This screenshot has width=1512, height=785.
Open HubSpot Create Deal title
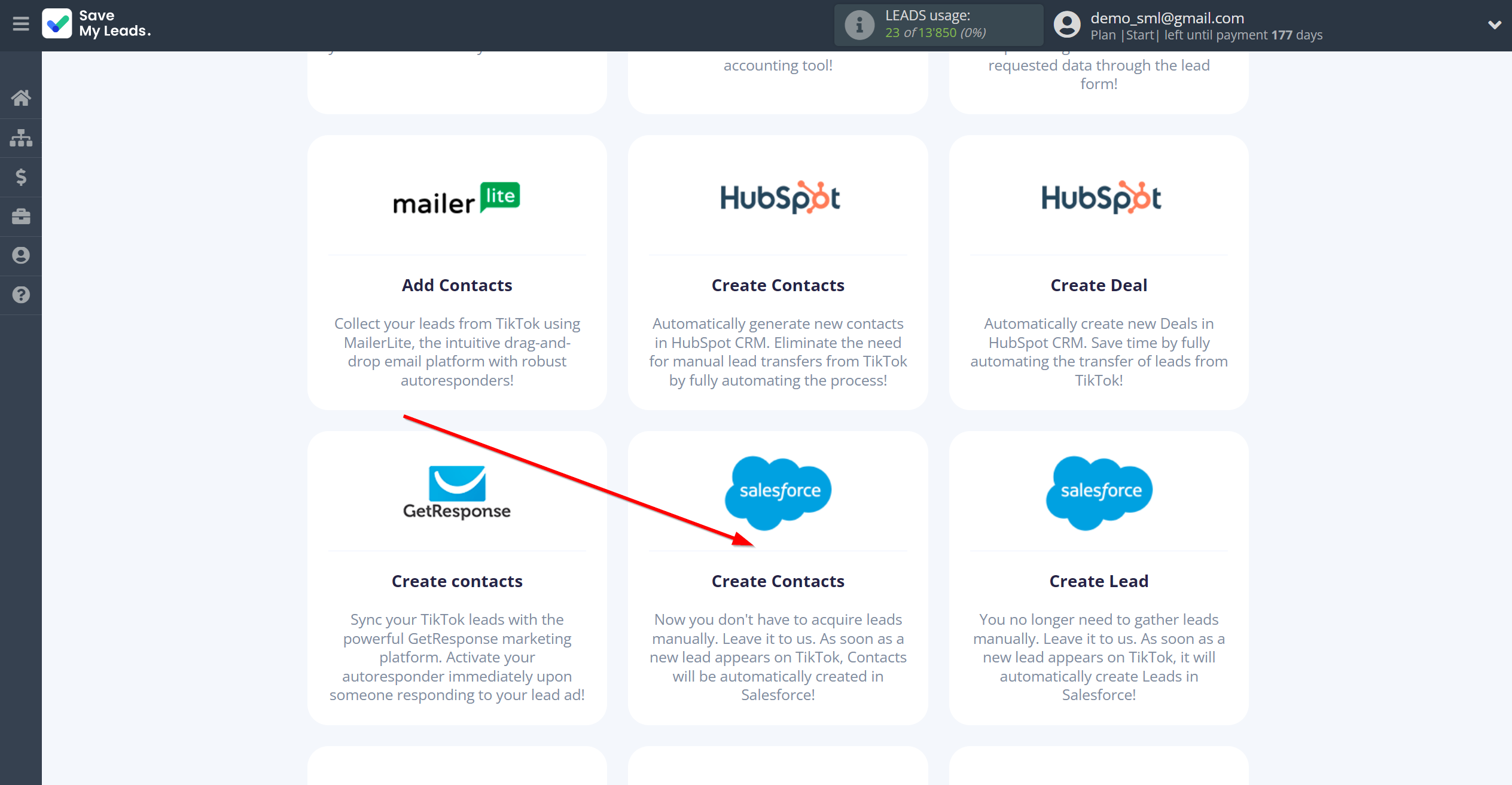click(1099, 285)
